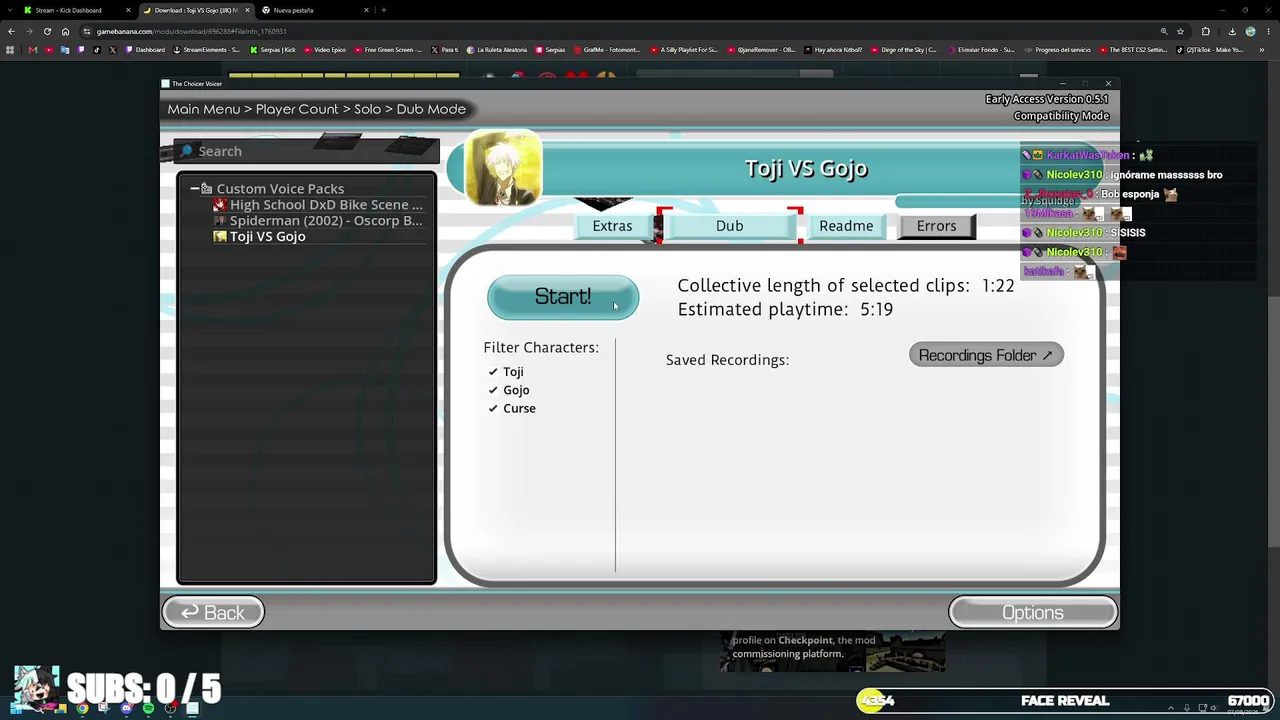This screenshot has width=1280, height=720.
Task: Go to Solo breadcrumb
Action: (367, 109)
